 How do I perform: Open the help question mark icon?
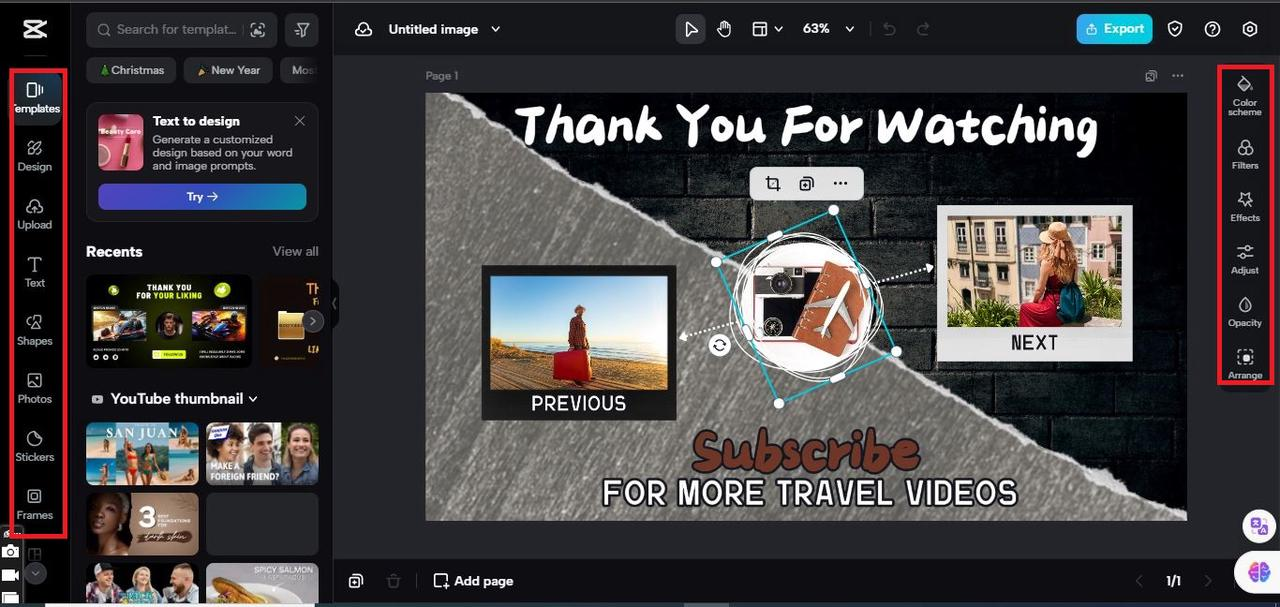coord(1212,29)
